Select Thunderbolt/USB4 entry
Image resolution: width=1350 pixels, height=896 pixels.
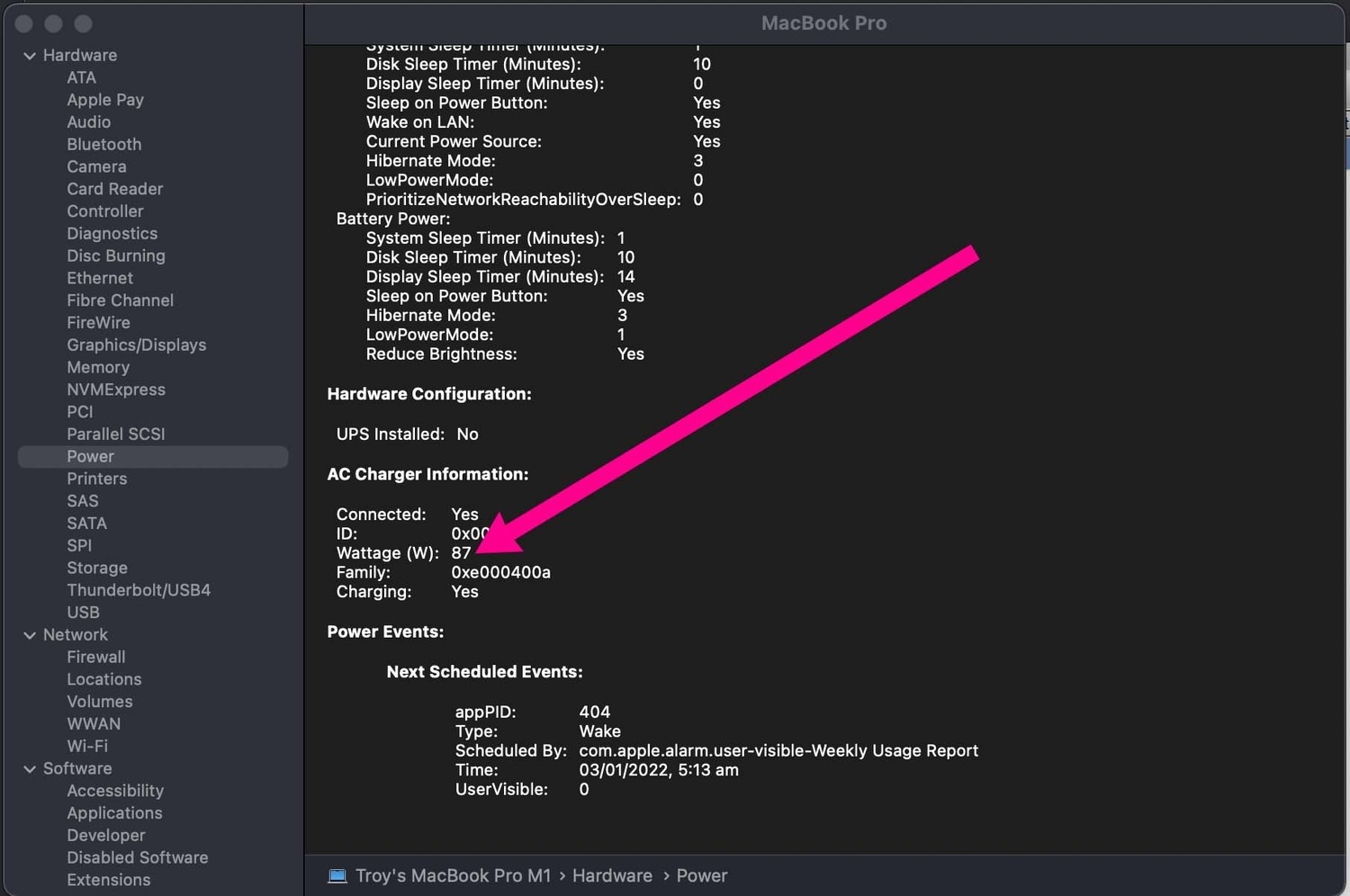[x=138, y=590]
